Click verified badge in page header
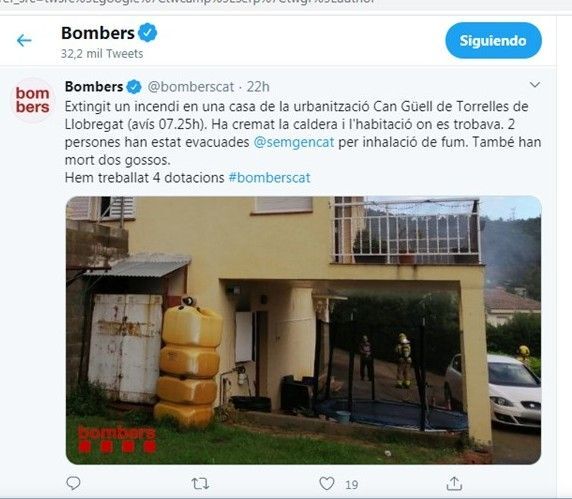Image resolution: width=572 pixels, height=499 pixels. (147, 32)
